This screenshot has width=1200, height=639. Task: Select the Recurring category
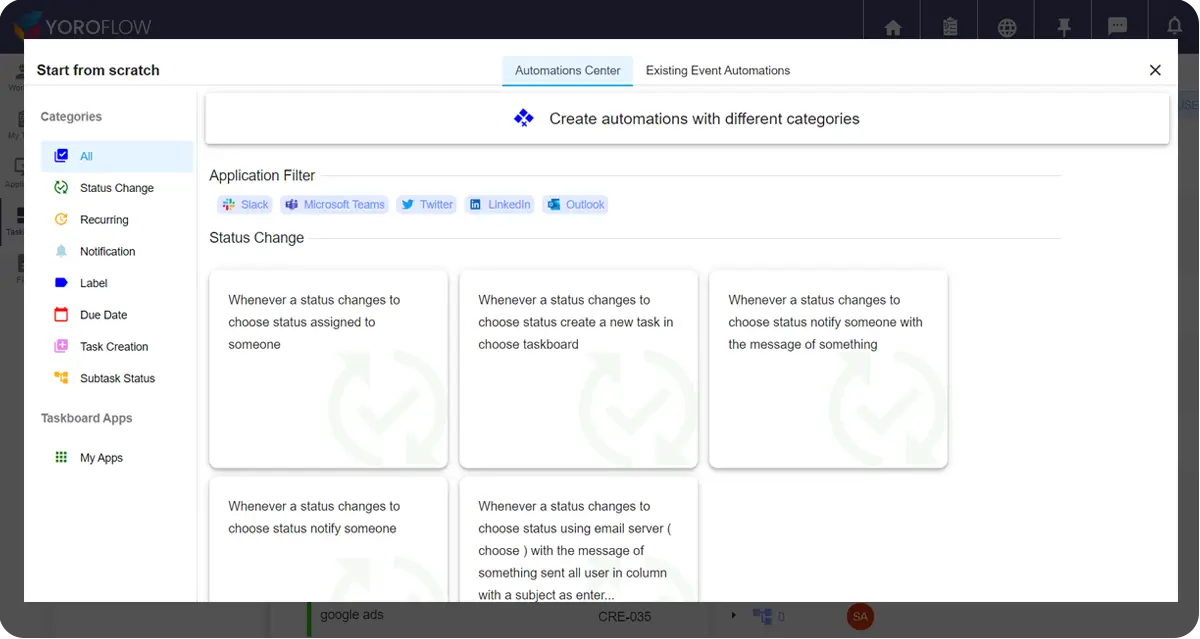[104, 219]
